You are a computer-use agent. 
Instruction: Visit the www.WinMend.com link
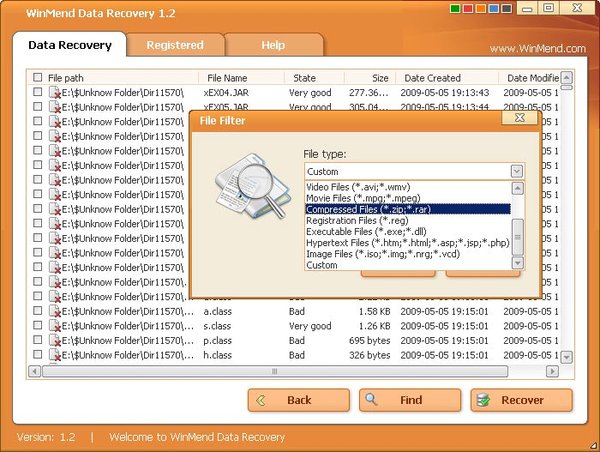[x=538, y=49]
